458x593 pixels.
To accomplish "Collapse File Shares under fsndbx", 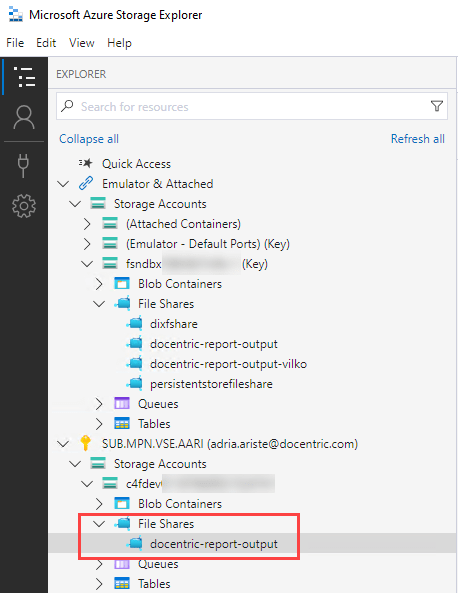I will tap(99, 304).
